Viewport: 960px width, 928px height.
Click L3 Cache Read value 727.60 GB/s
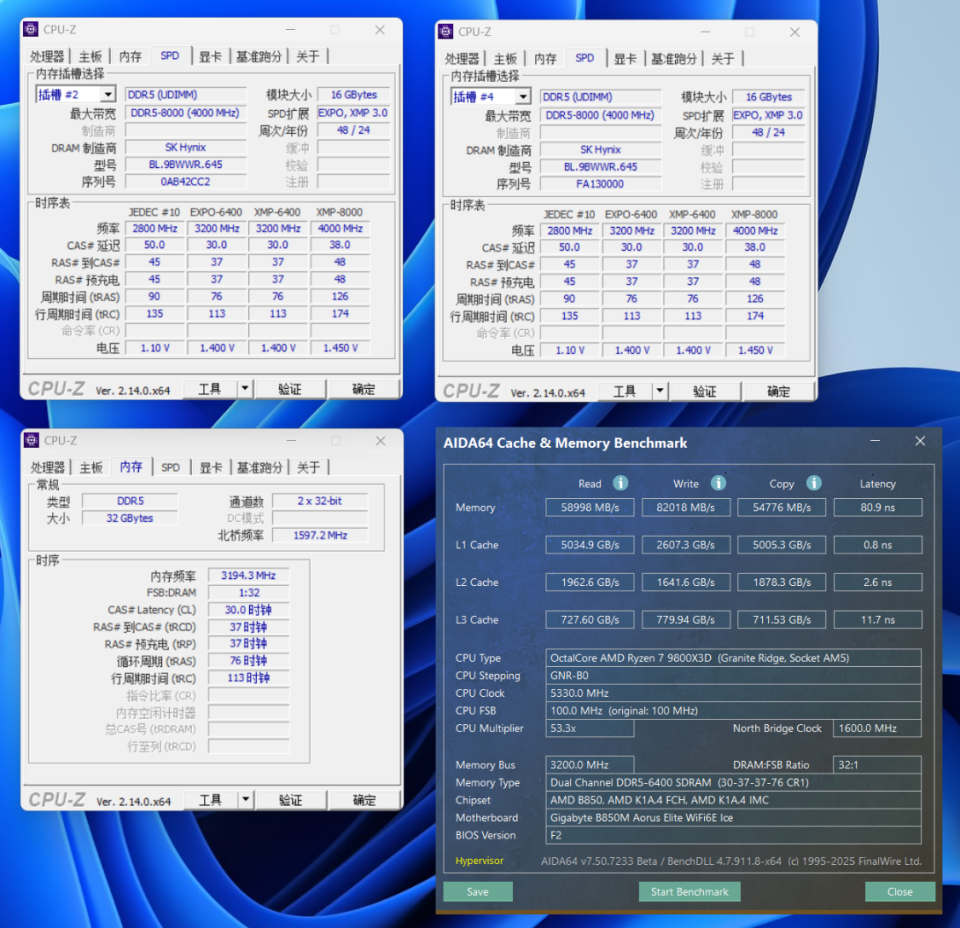[x=590, y=619]
